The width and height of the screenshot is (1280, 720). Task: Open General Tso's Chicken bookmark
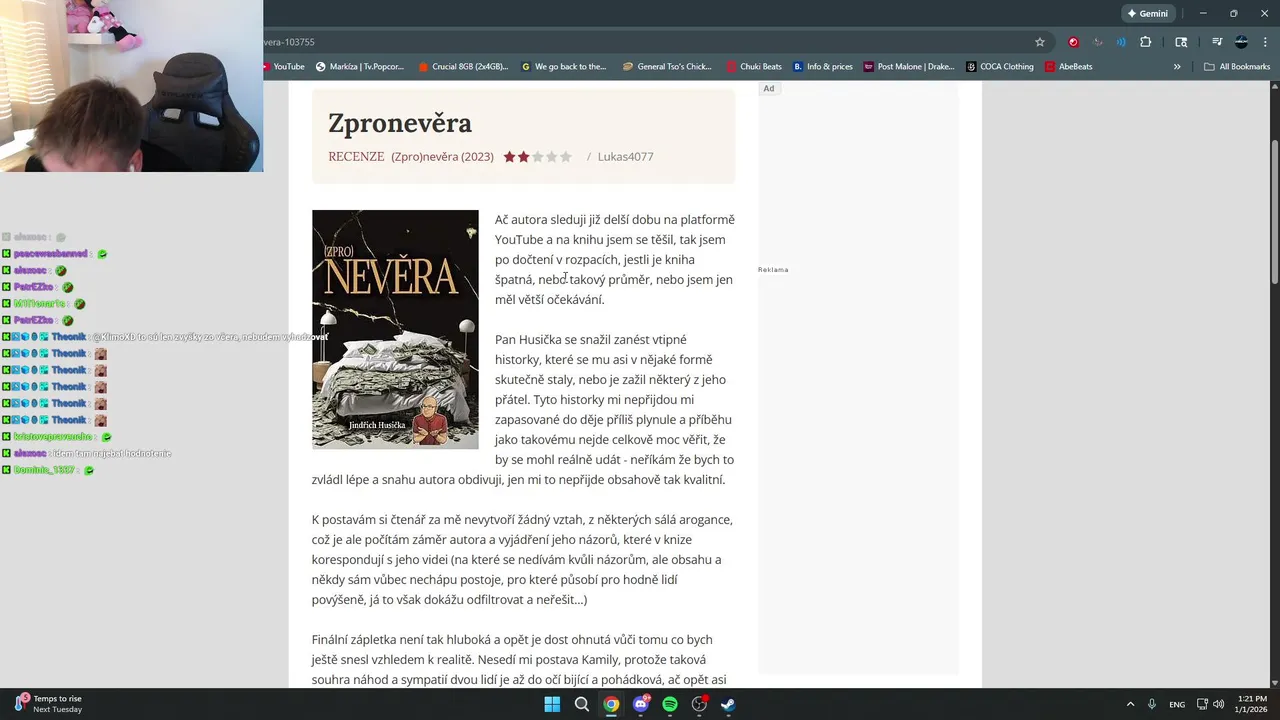[667, 67]
